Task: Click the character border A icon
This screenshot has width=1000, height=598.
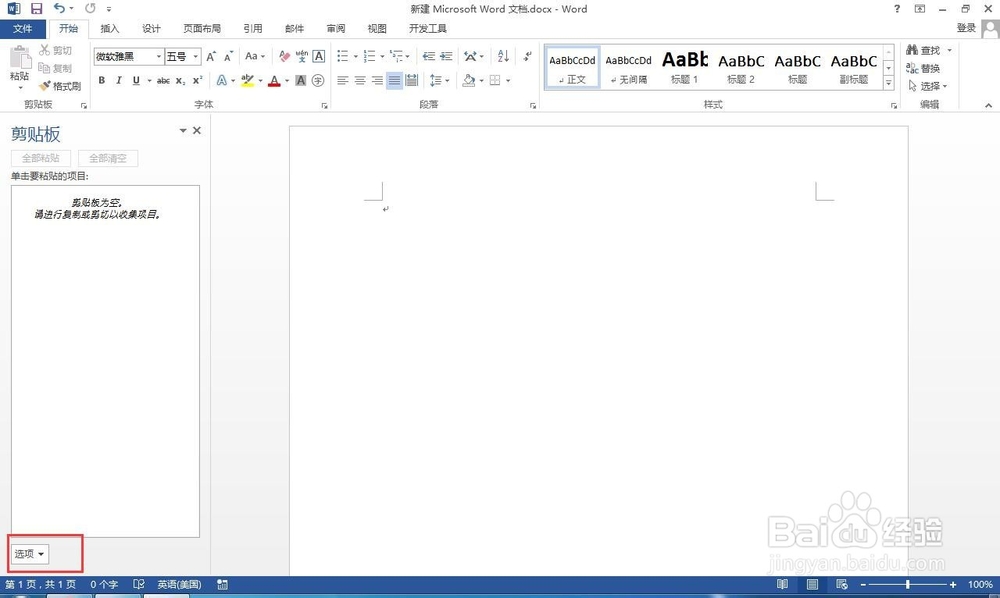Action: point(319,57)
